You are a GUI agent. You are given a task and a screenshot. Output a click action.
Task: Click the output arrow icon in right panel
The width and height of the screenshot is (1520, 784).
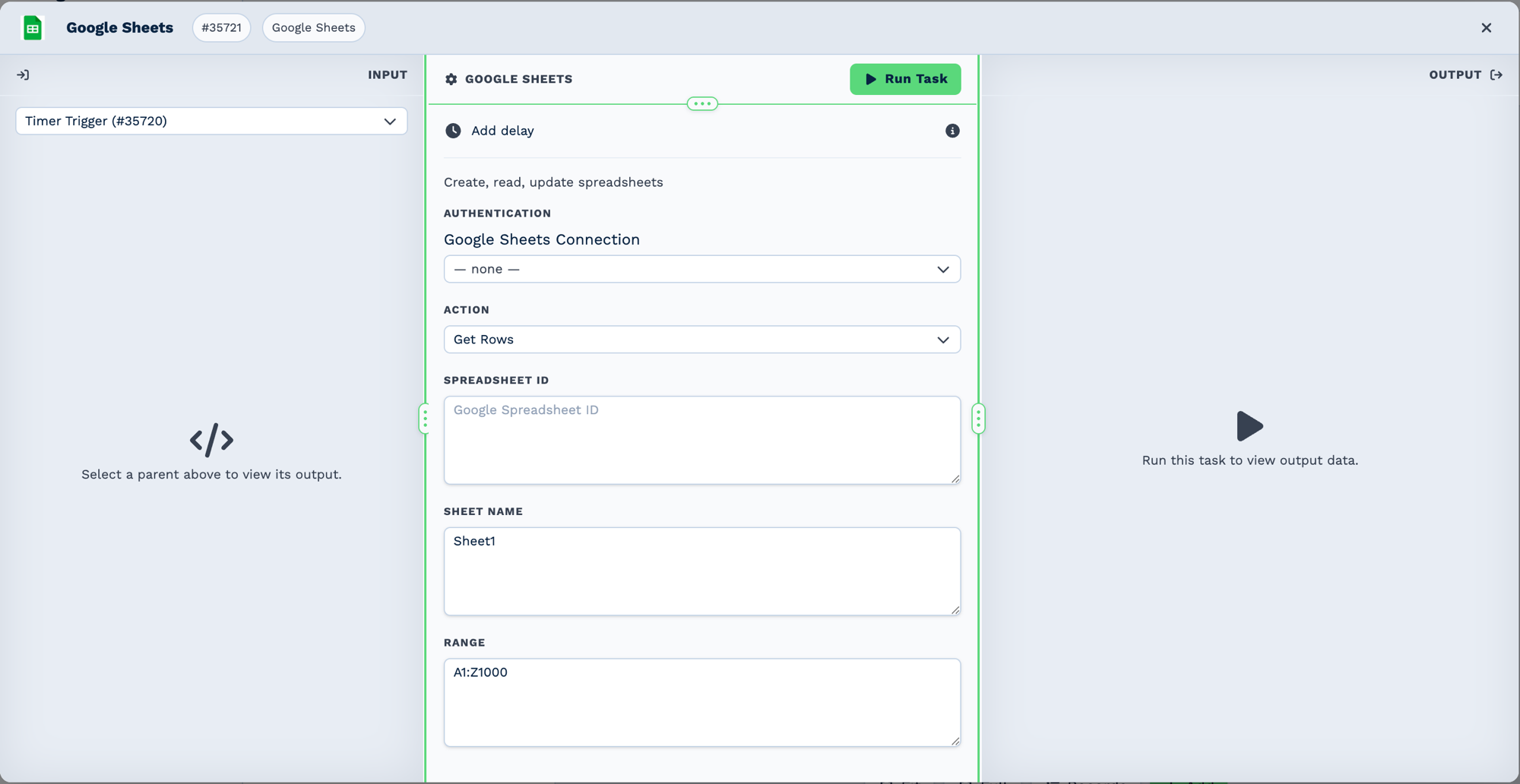pos(1496,74)
